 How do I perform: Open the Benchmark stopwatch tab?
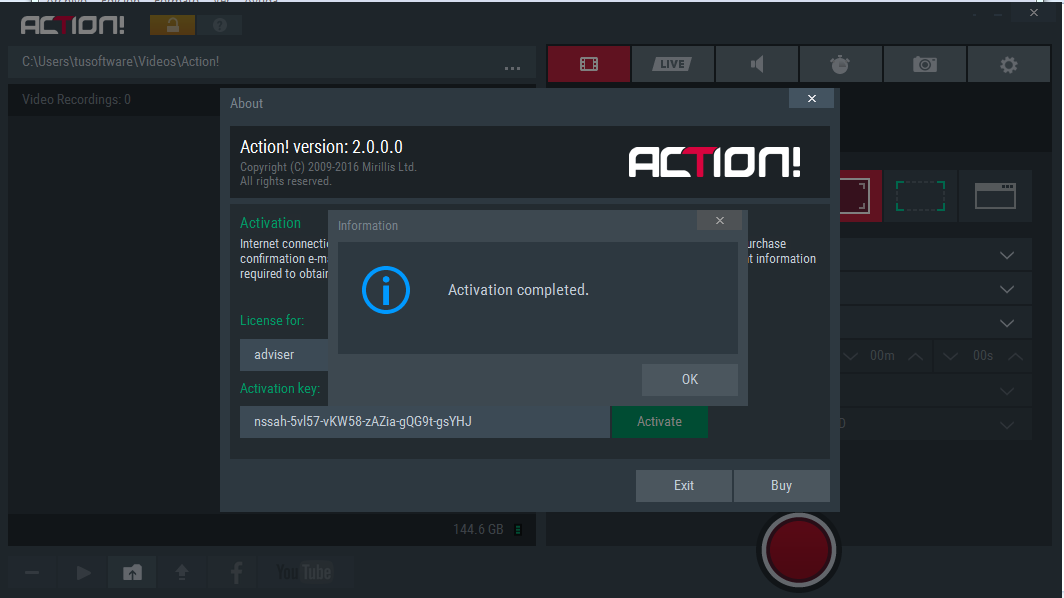tap(841, 64)
